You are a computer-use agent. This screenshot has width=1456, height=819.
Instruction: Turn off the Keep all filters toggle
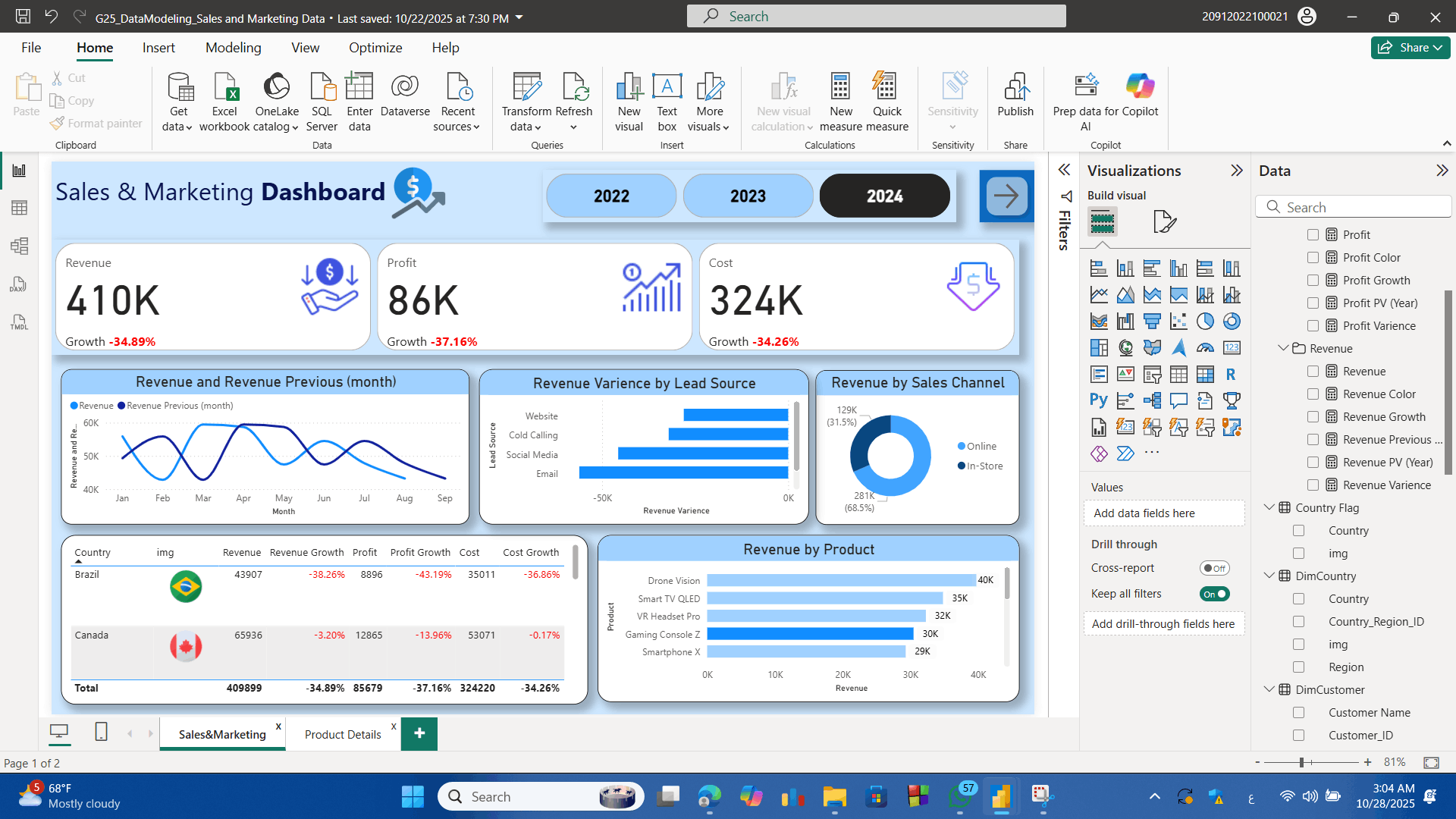(1215, 594)
